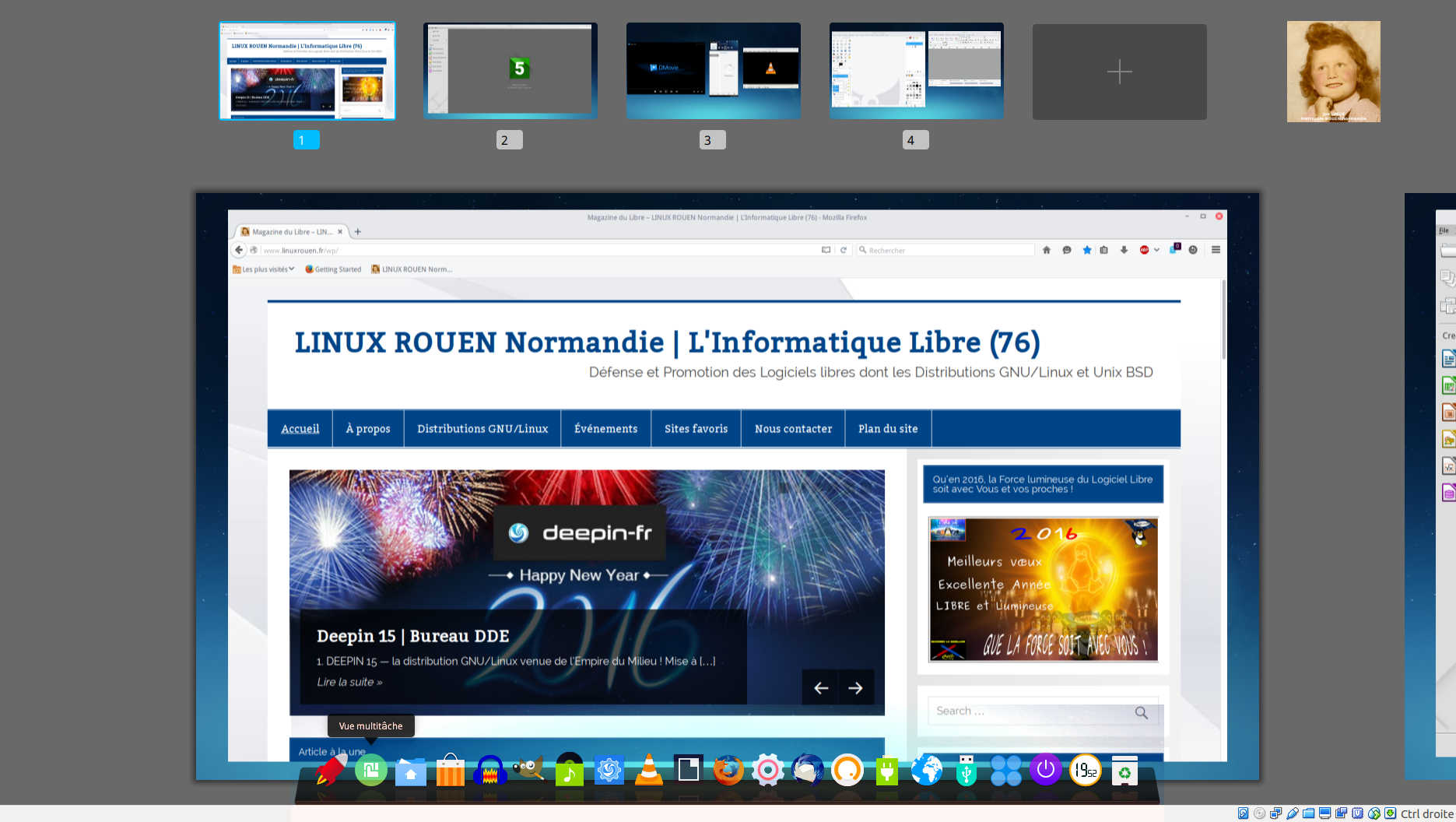Launch Audacity from the dock

tap(490, 771)
